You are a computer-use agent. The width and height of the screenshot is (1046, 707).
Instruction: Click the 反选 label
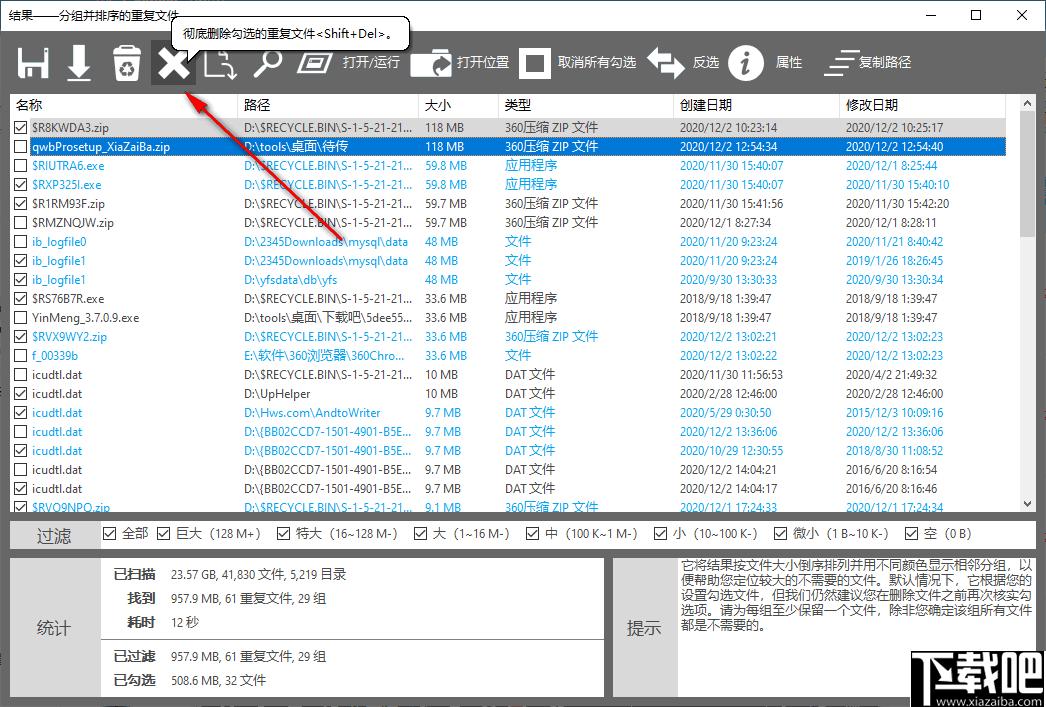(x=706, y=63)
